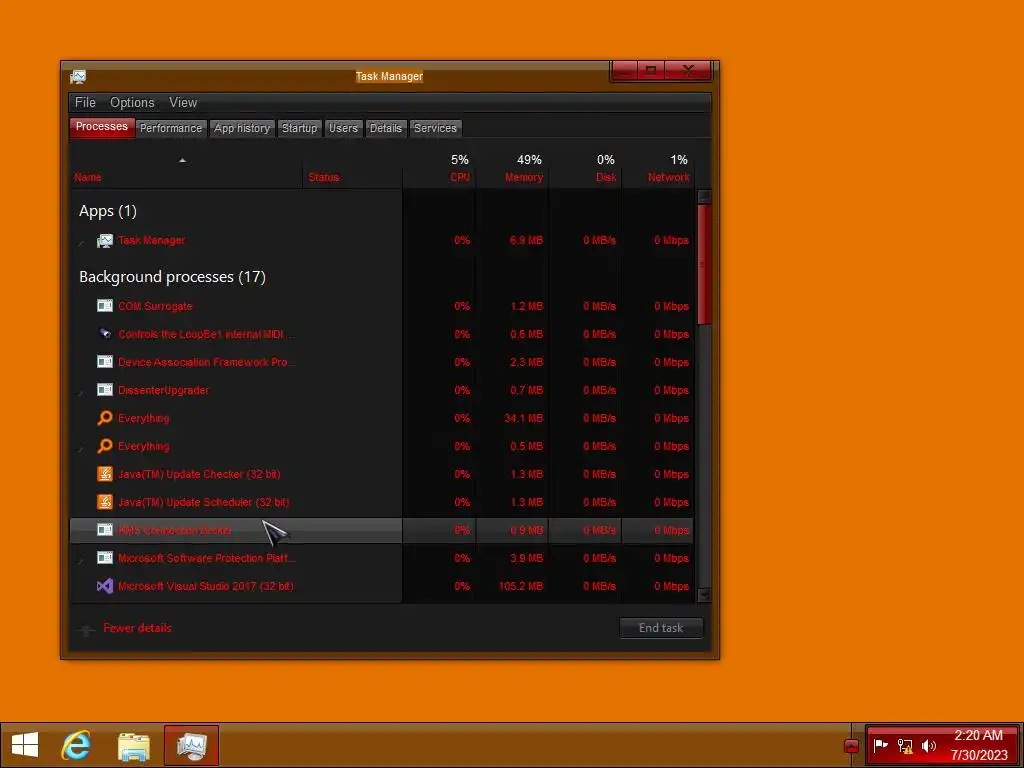Expand the Microsoft Software Protection Platform row
The image size is (1024, 768).
tap(82, 559)
